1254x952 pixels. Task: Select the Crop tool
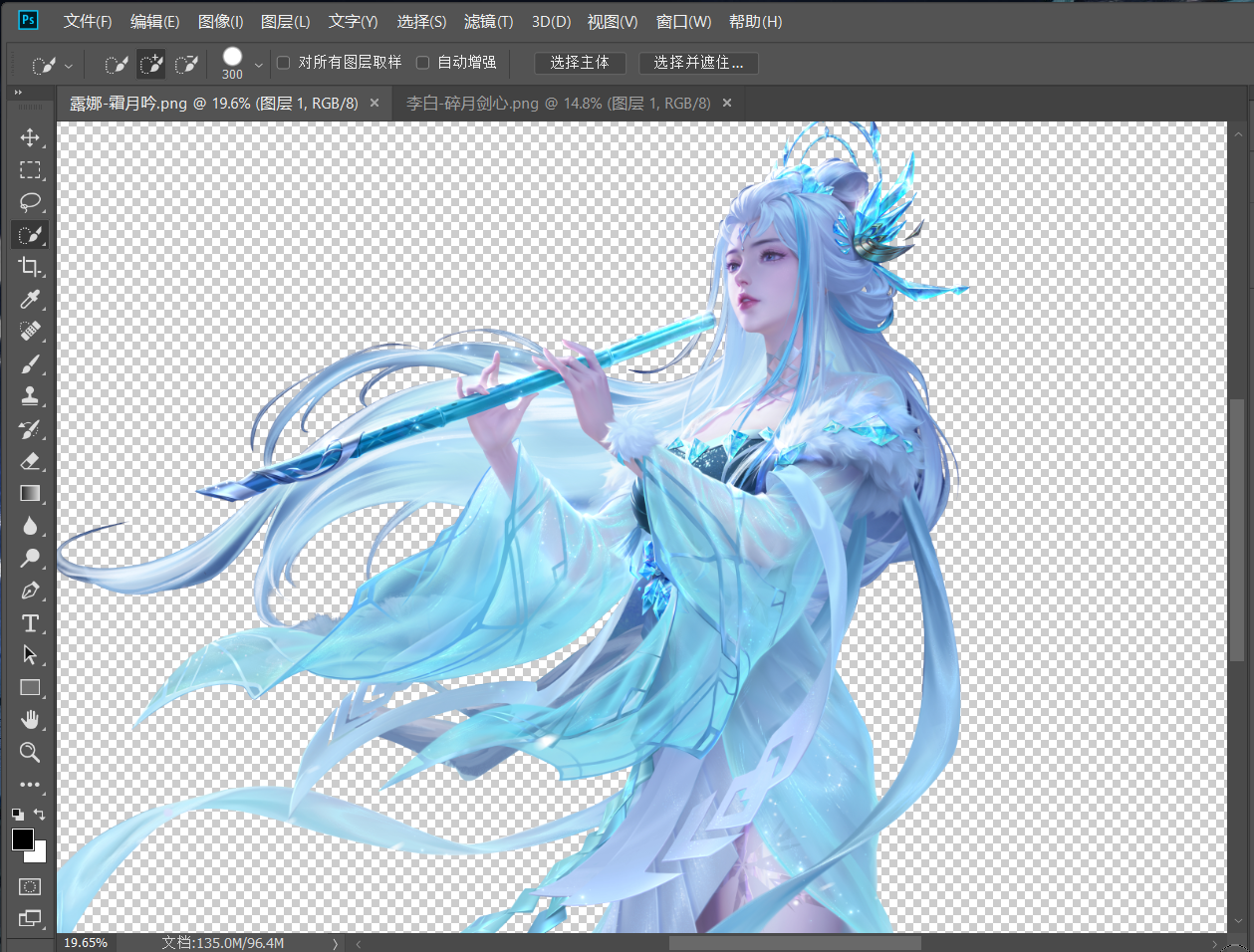[x=30, y=267]
